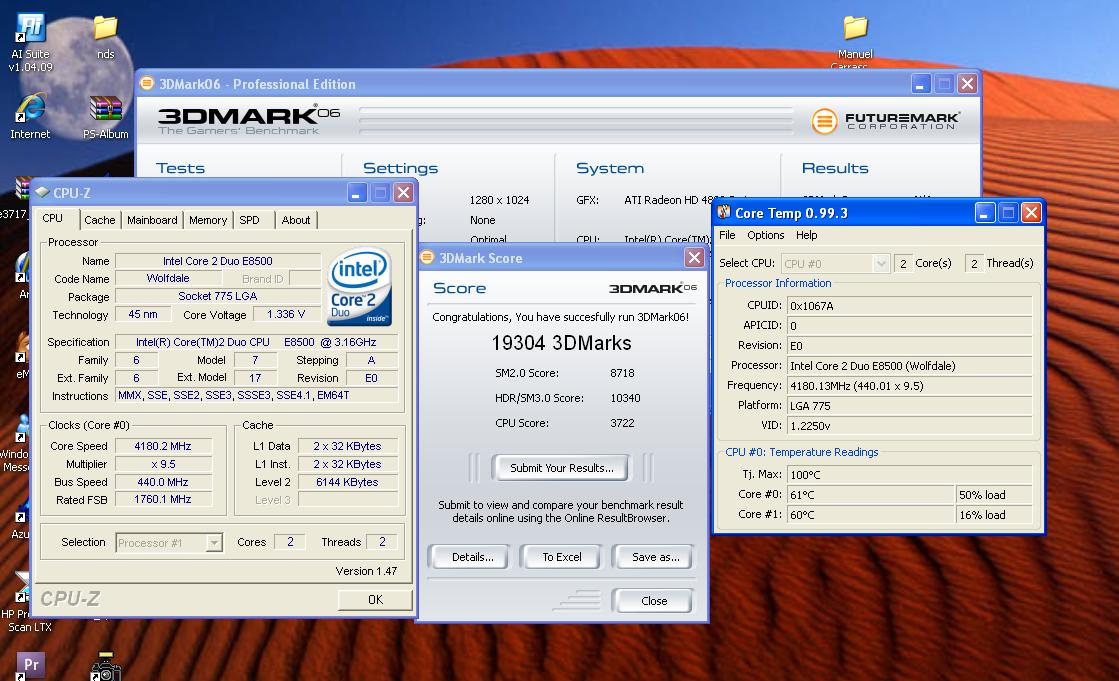
Task: Open the SPD tab in CPU-Z
Action: click(250, 220)
